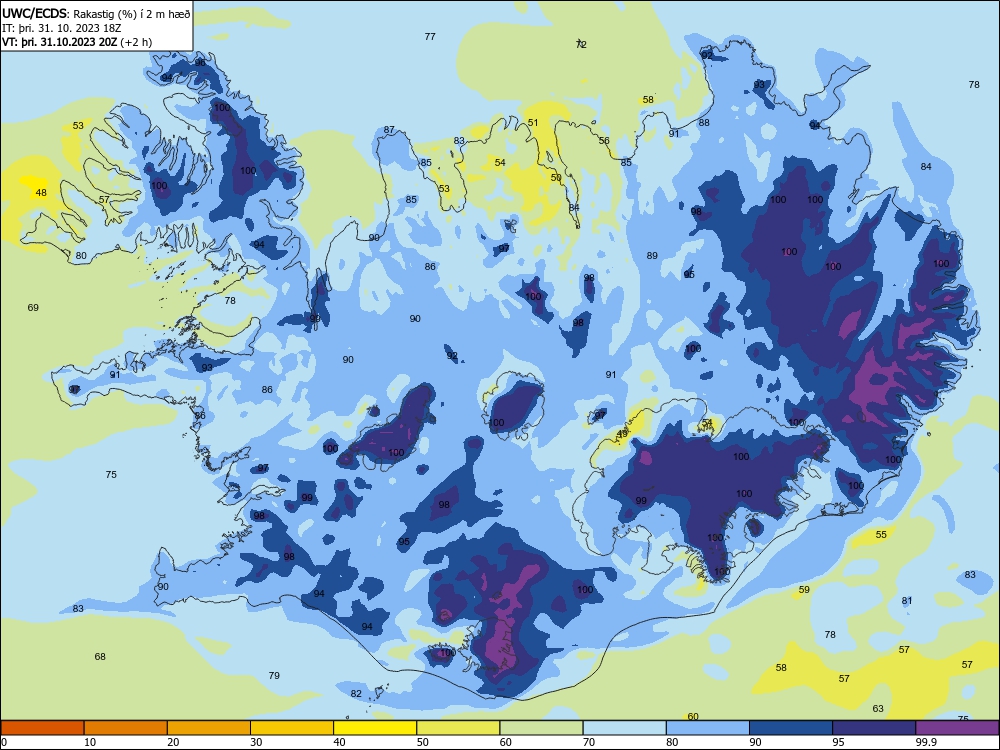This screenshot has width=1000, height=750.
Task: Click the humidity value 92 in central Iceland
Action: (x=452, y=356)
